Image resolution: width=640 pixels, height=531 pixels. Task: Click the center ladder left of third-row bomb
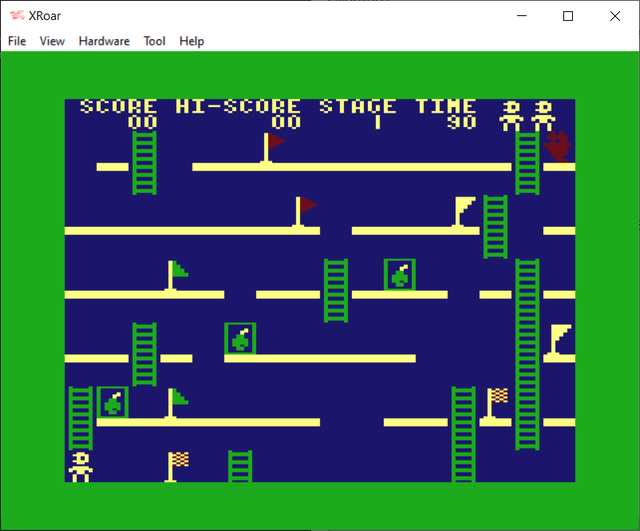(x=336, y=291)
